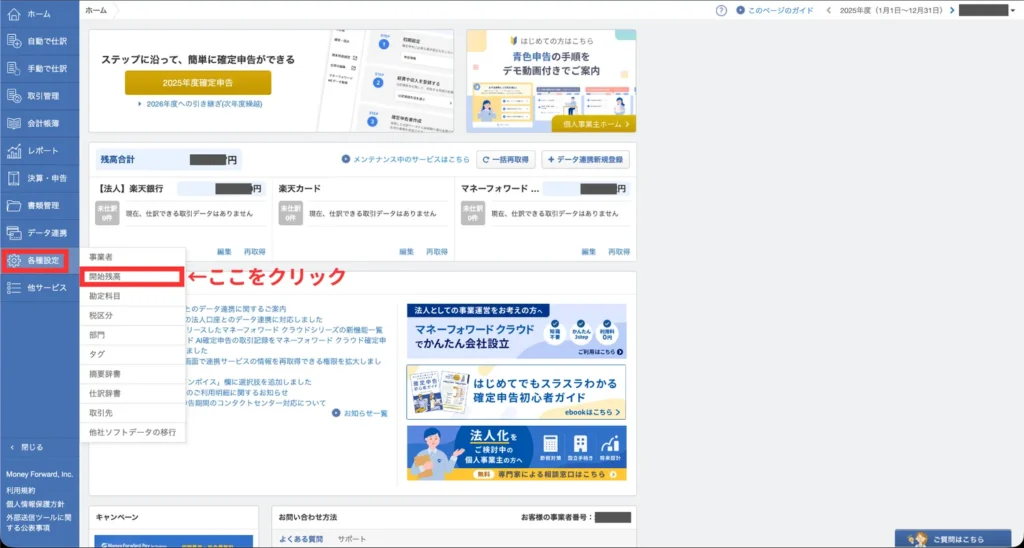Click 再取得 under 【法人】楽天銀行
Screen dimensions: 1024x548
tap(254, 251)
